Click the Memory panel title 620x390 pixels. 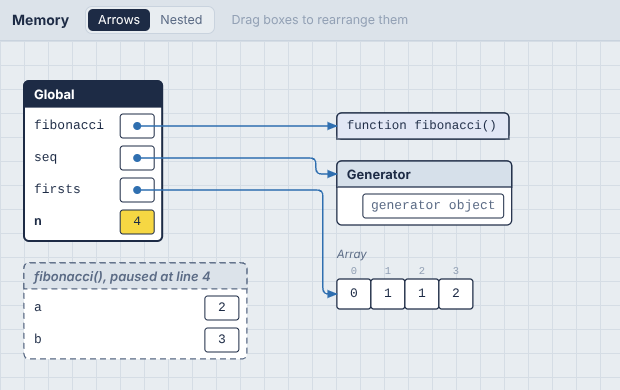40,20
